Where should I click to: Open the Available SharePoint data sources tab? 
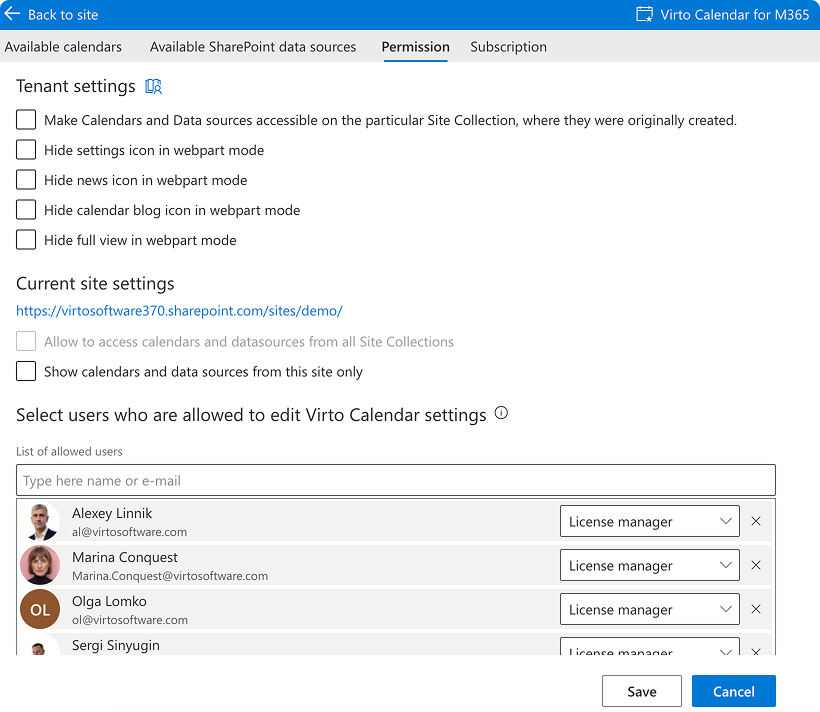(253, 47)
